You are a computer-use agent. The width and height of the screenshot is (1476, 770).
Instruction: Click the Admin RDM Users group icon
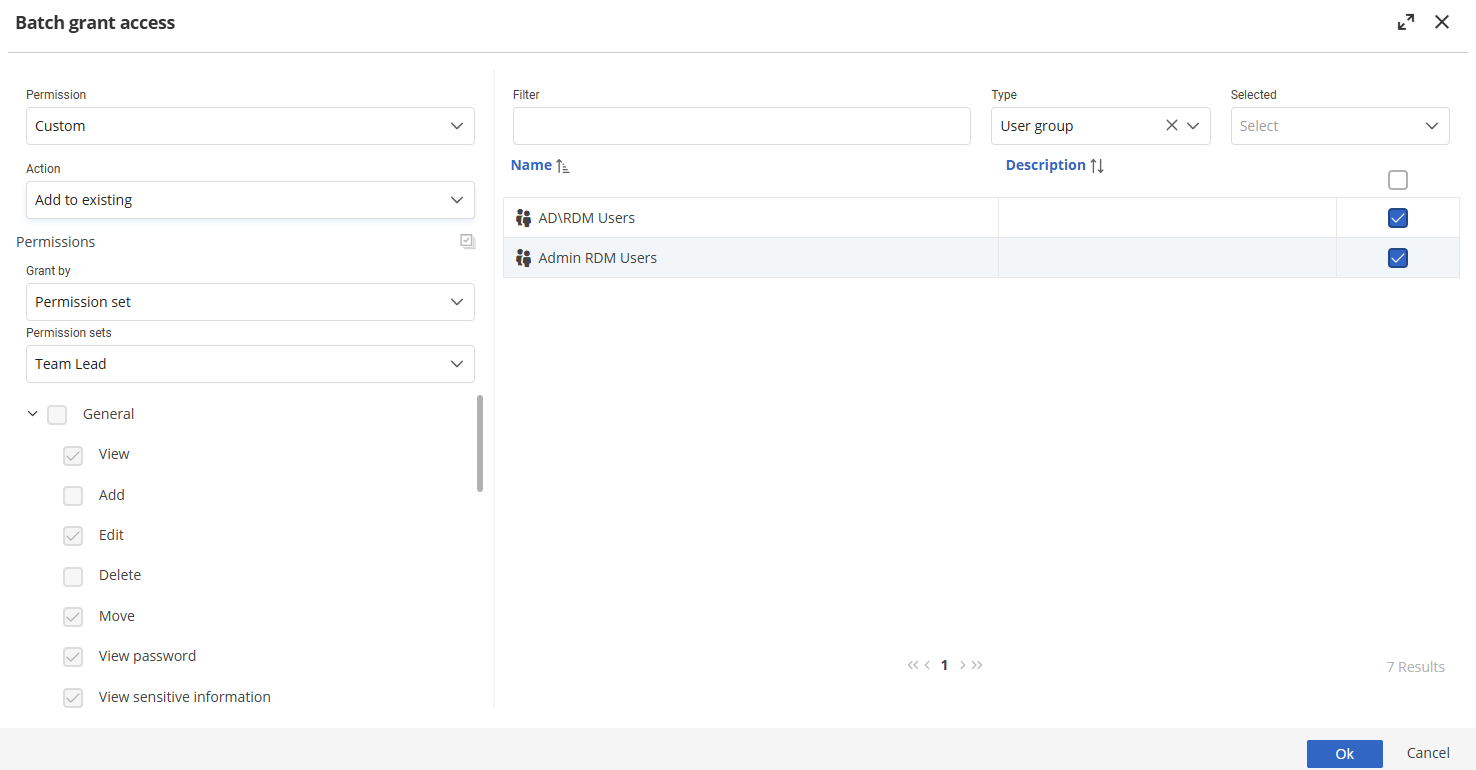(x=523, y=258)
